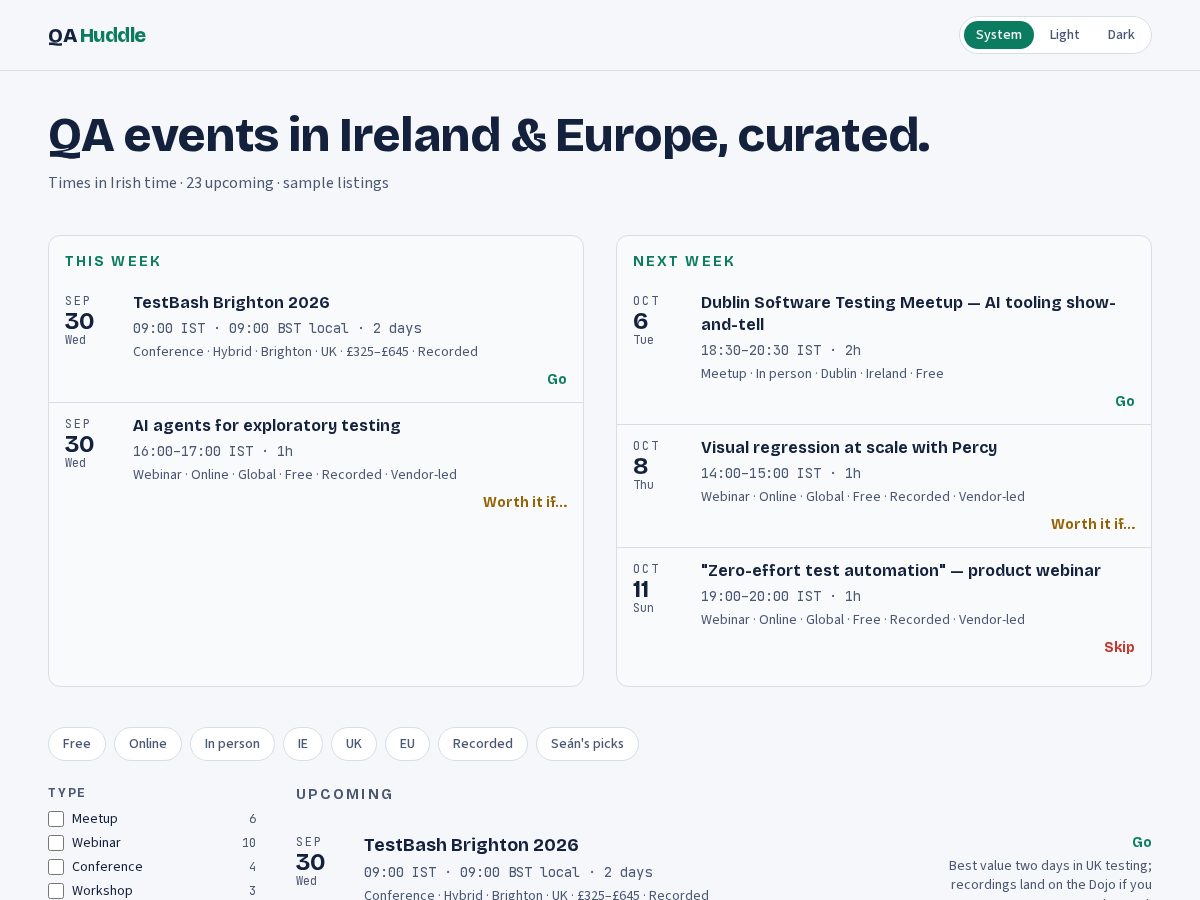Click 16:00–17:00 IST time text
The height and width of the screenshot is (900, 1200).
pos(213,451)
